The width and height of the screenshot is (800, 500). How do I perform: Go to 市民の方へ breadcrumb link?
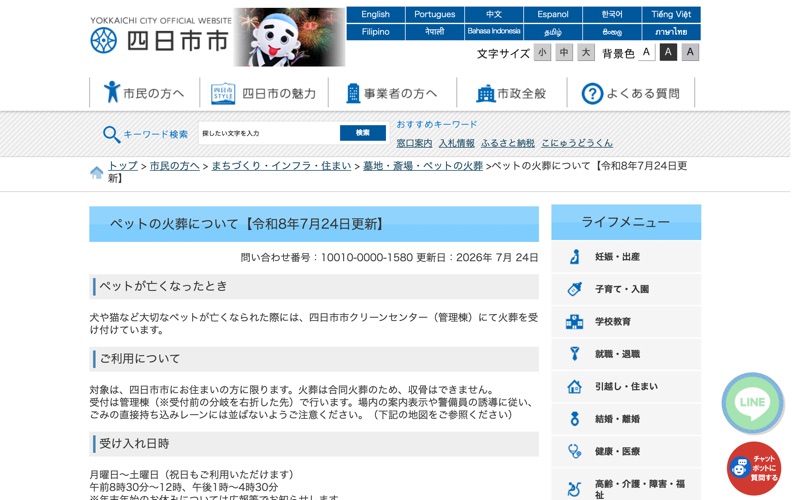pos(174,166)
